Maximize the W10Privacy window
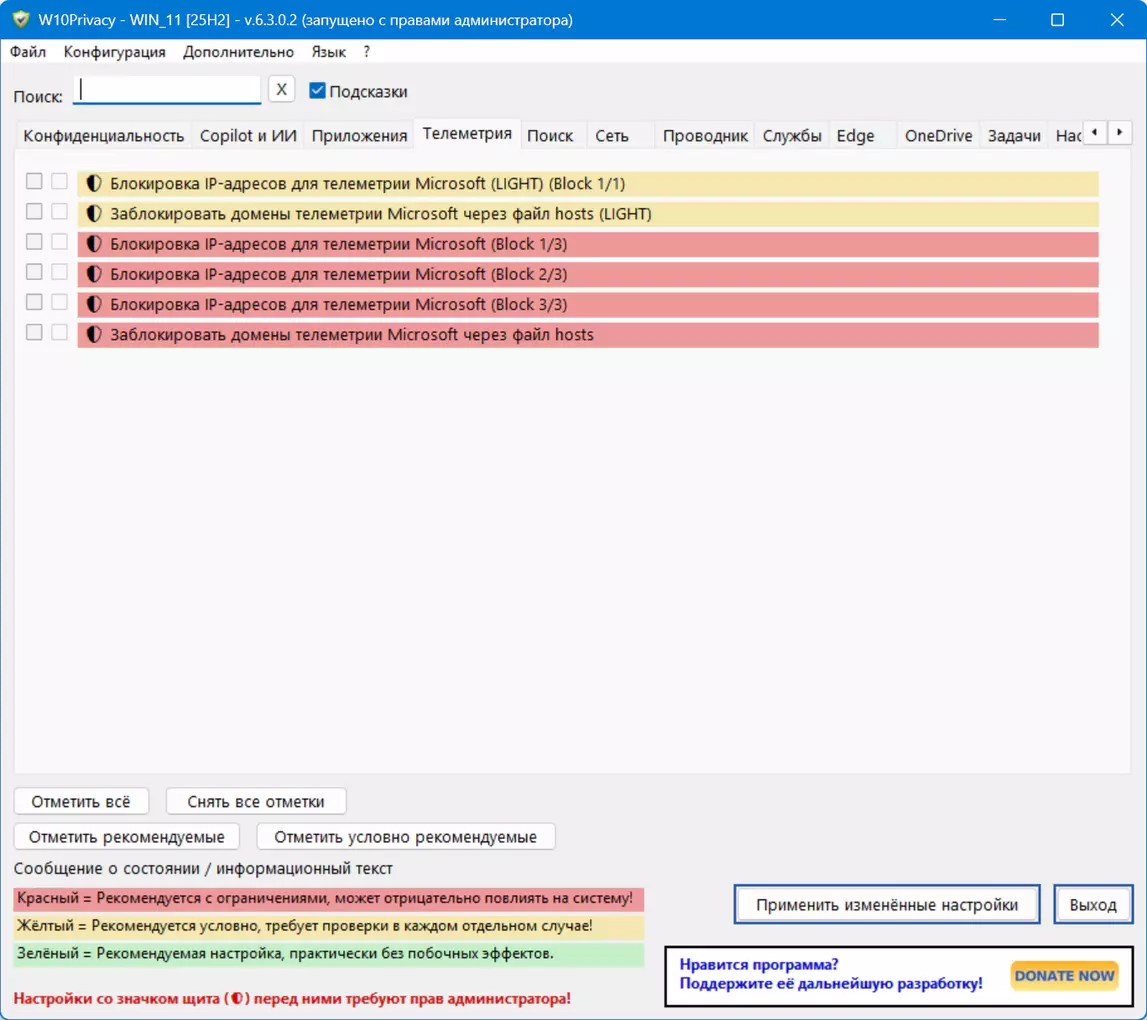This screenshot has height=1020, width=1147. pos(1058,20)
